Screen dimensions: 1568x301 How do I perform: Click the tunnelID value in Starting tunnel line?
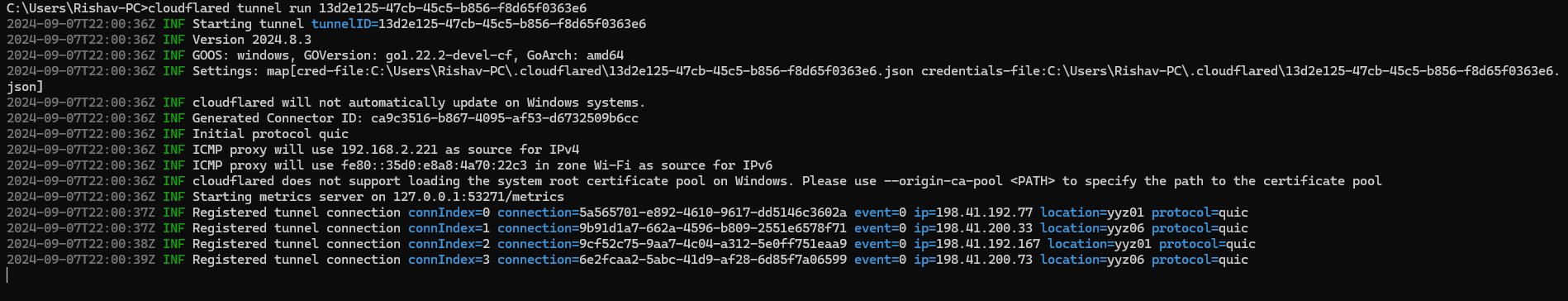(512, 24)
